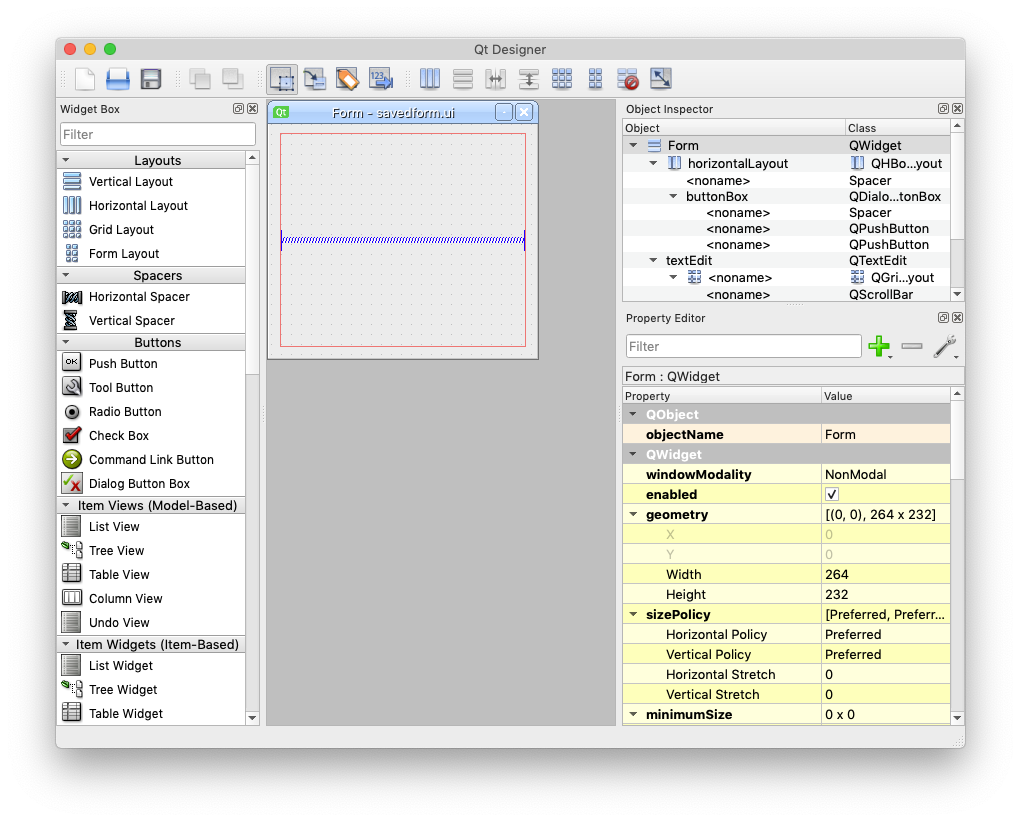Click the Widget Box filter field
This screenshot has width=1021, height=822.
pos(158,134)
